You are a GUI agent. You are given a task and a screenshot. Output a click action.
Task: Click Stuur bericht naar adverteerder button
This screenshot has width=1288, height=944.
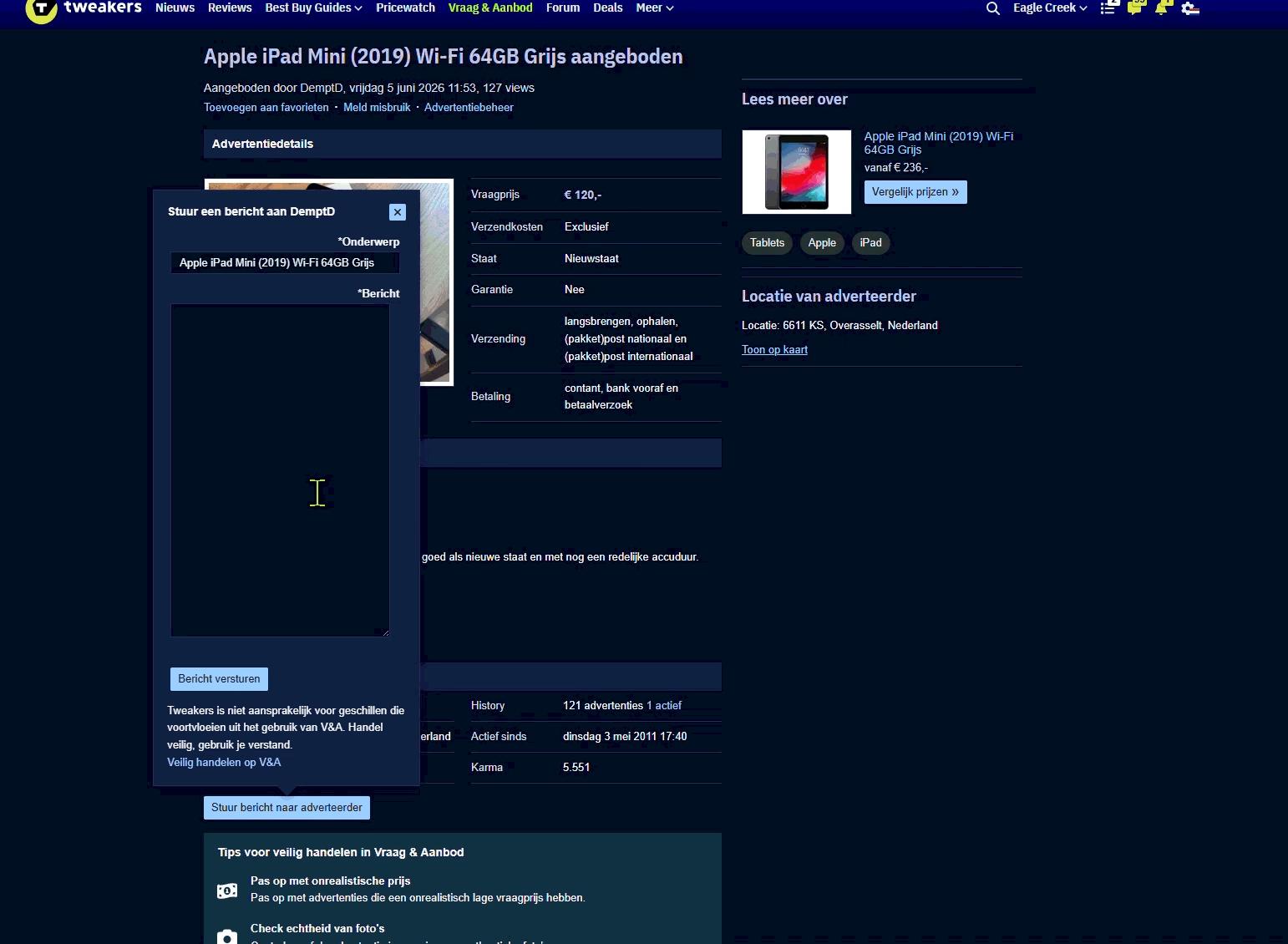(287, 808)
